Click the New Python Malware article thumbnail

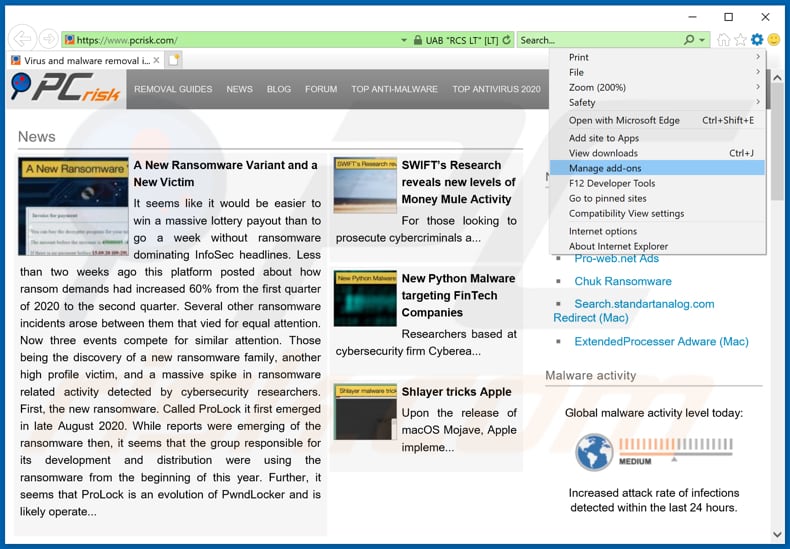click(x=365, y=298)
